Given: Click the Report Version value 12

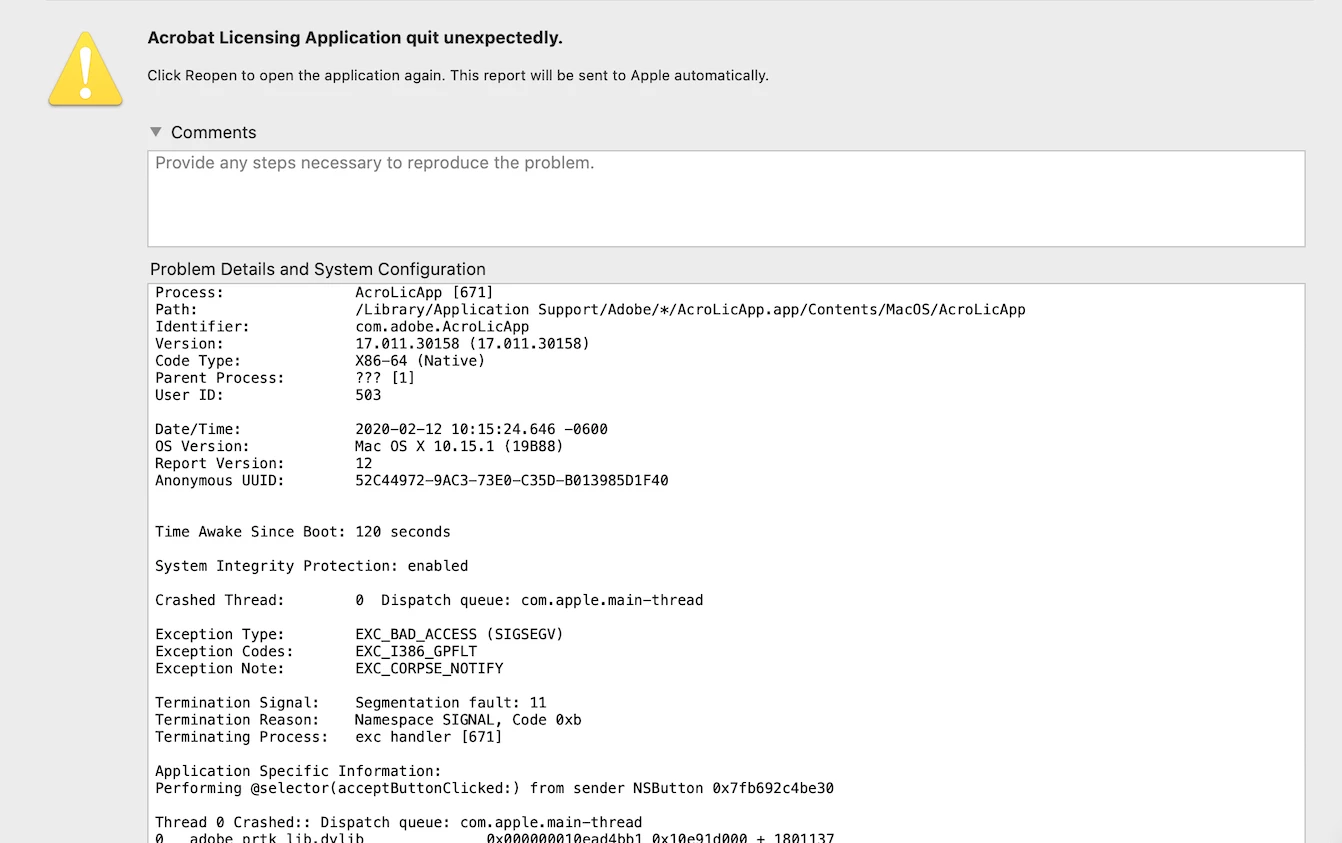Looking at the screenshot, I should click(x=364, y=463).
